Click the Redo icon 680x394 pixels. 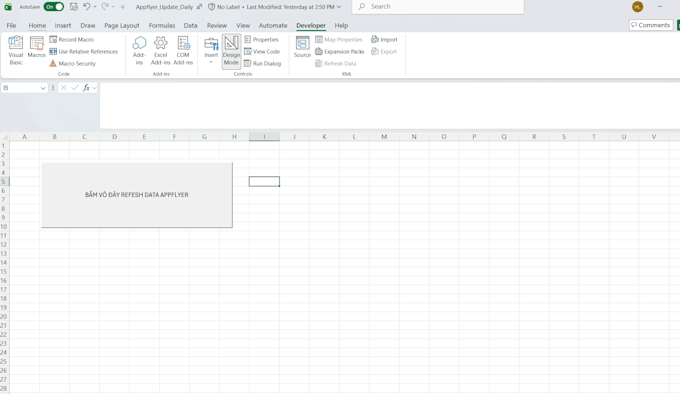(105, 7)
